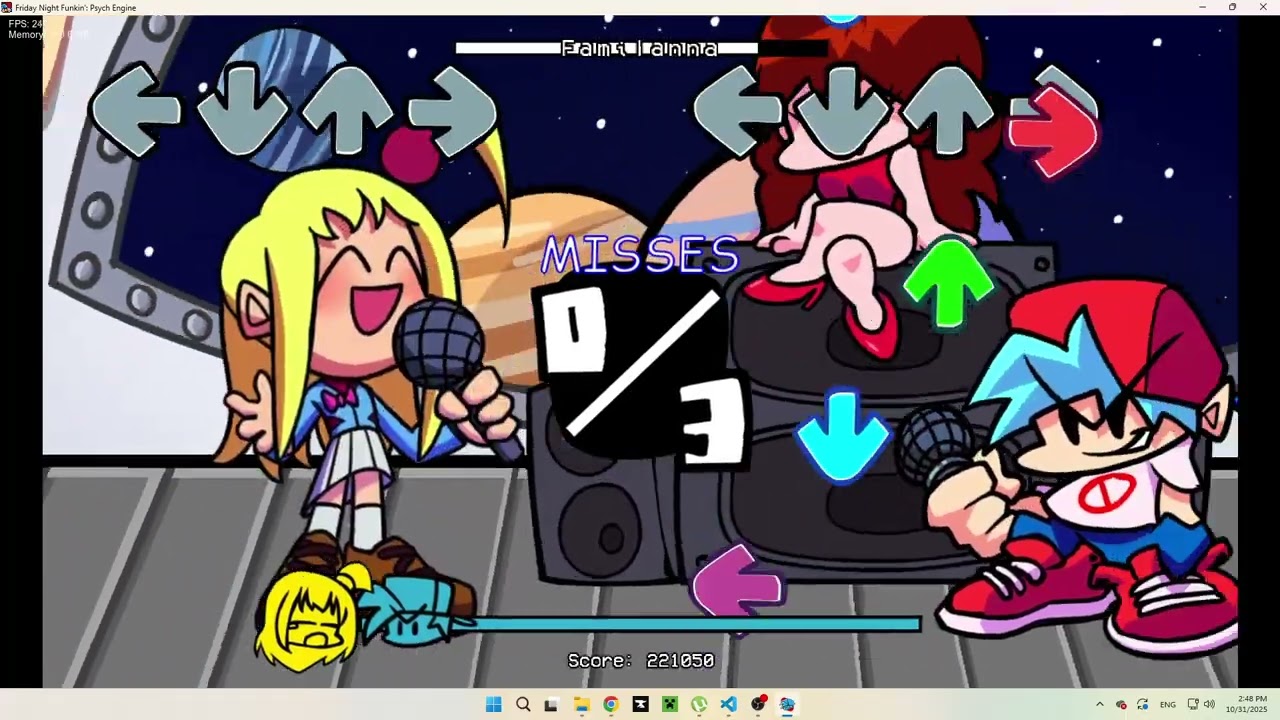Launch Google Chrome from taskbar
The height and width of the screenshot is (720, 1280).
[610, 704]
